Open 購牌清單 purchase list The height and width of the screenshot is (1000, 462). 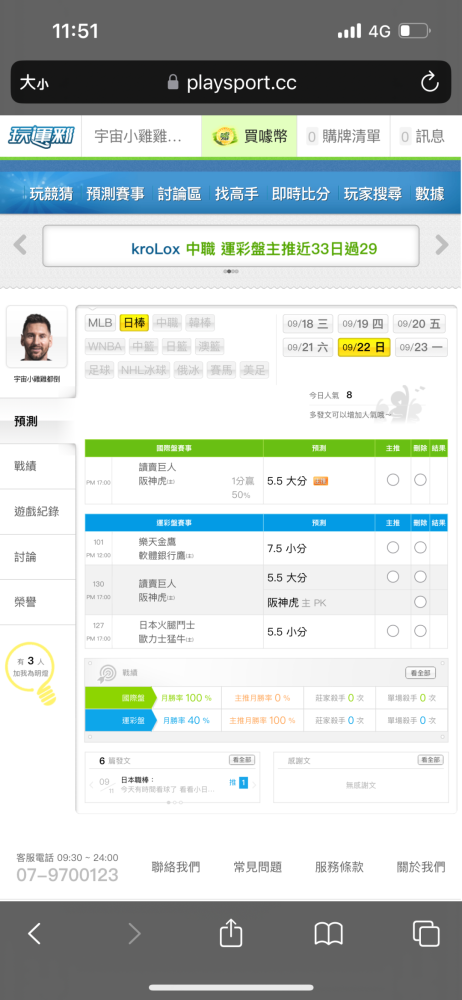(343, 136)
